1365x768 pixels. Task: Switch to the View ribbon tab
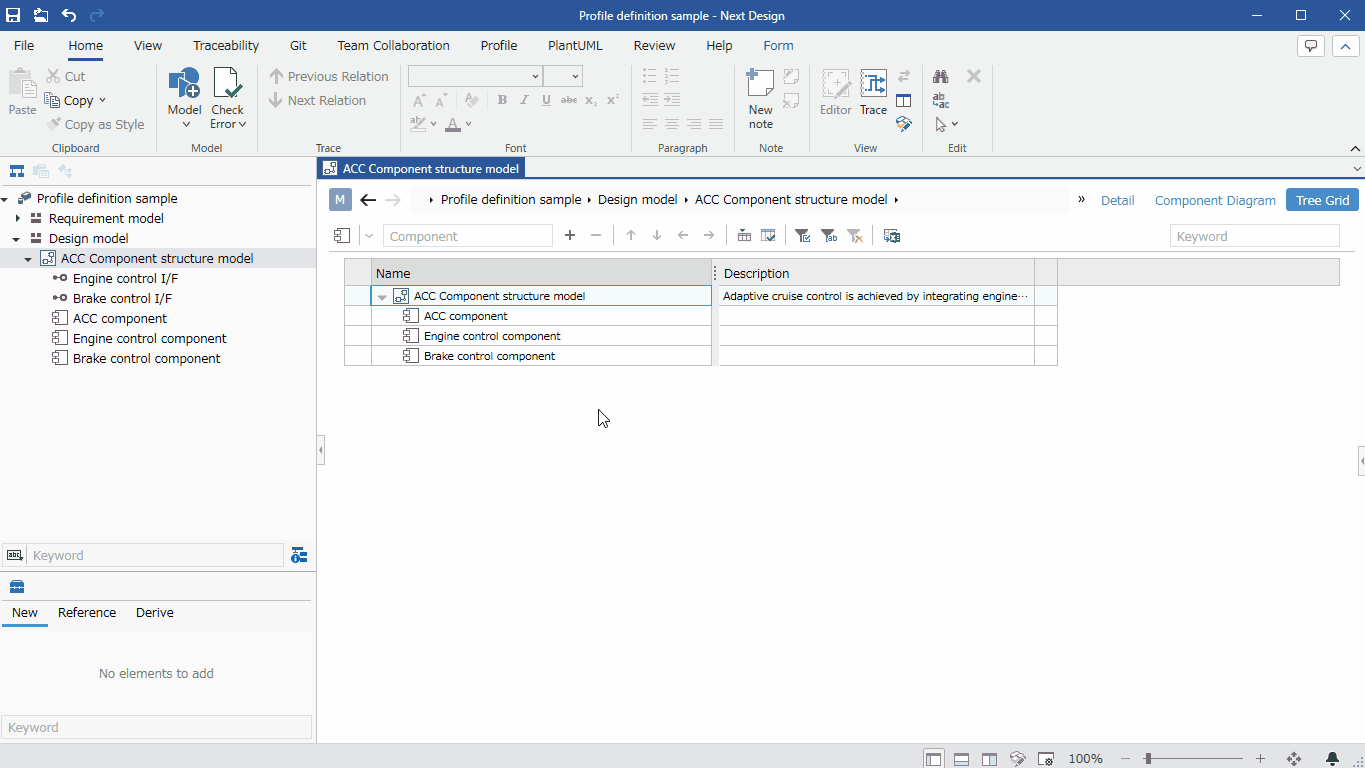coord(148,45)
